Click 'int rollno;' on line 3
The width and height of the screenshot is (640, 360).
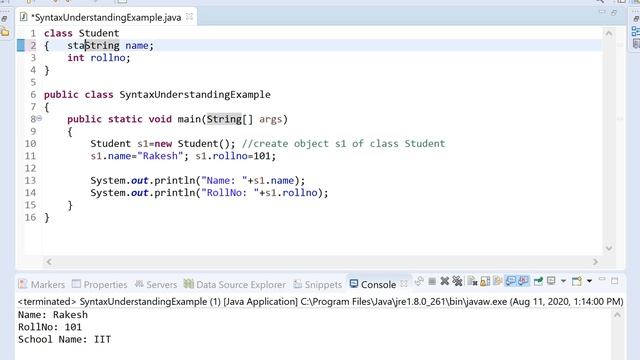coord(99,58)
